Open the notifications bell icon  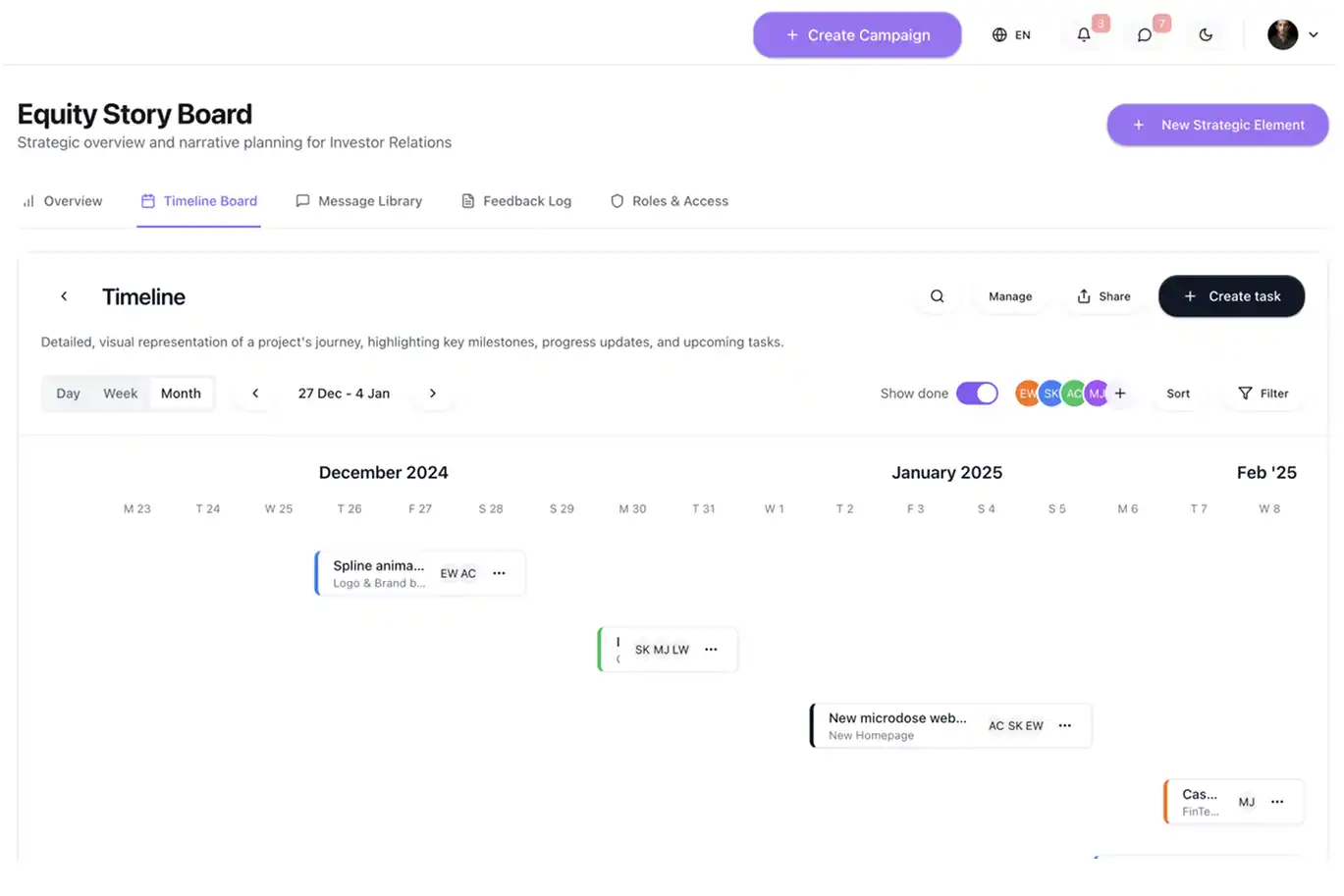1084,35
